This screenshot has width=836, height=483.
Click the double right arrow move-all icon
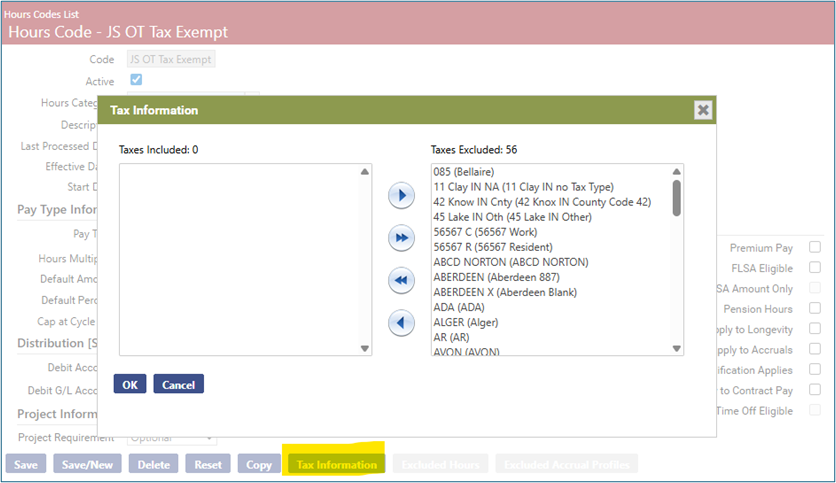tap(401, 238)
